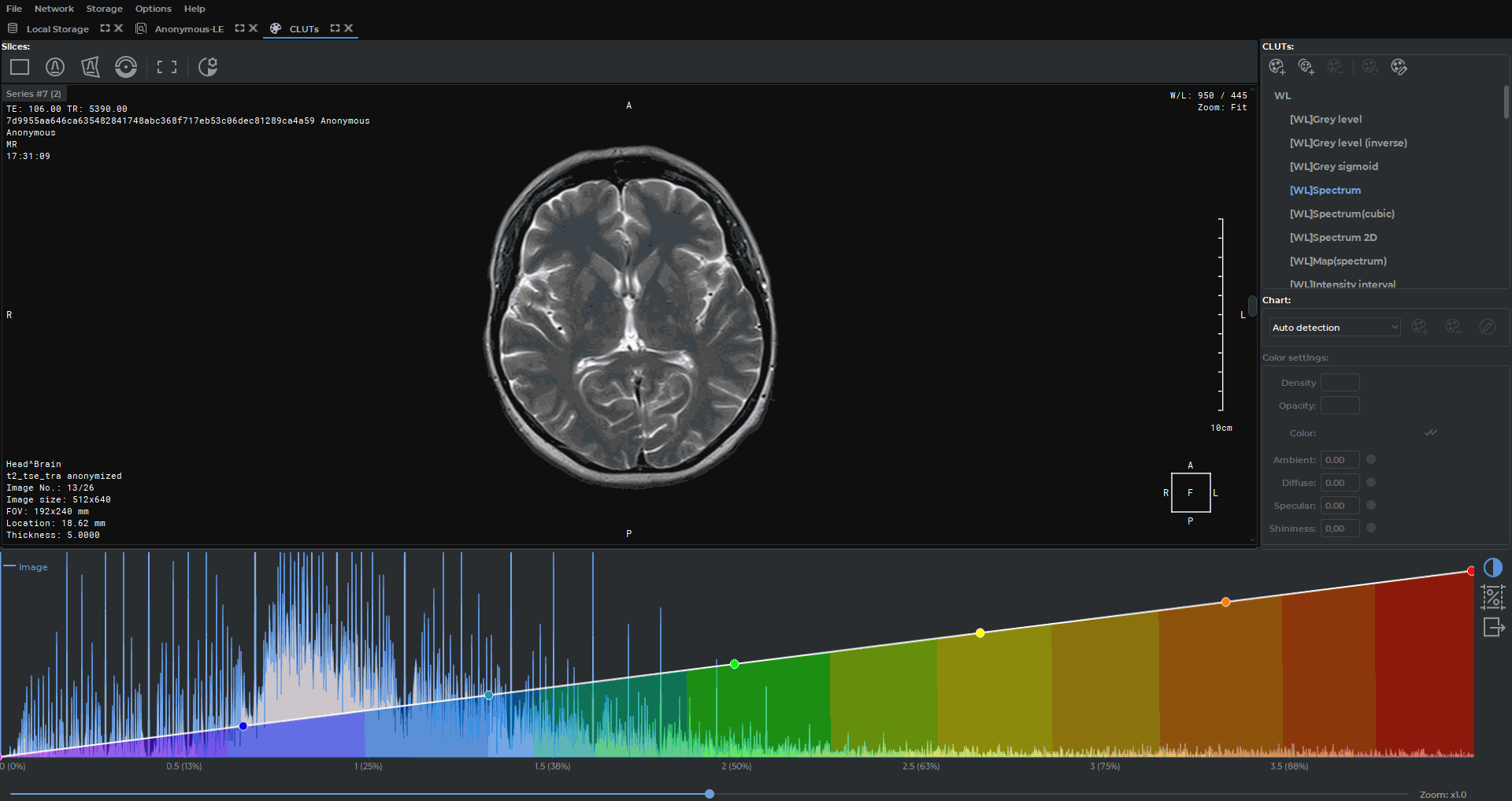Select the Series #7 (2) tab
The image size is (1512, 801).
click(x=34, y=94)
